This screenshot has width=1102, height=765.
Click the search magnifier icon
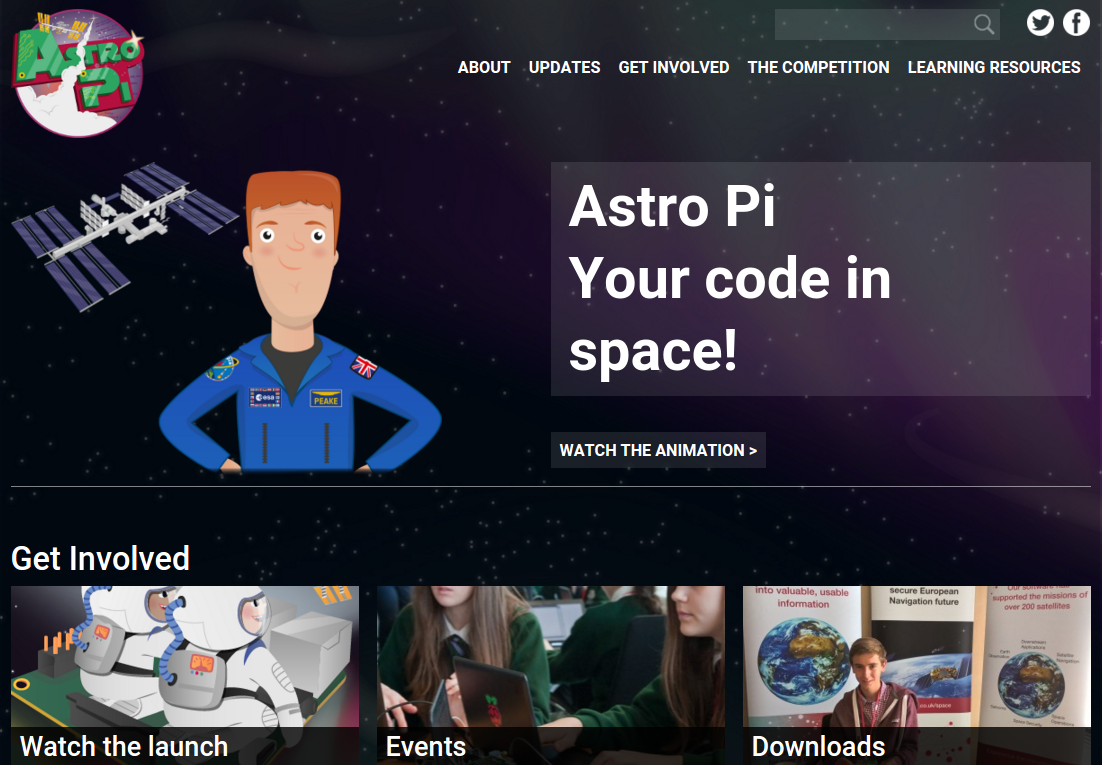(984, 25)
